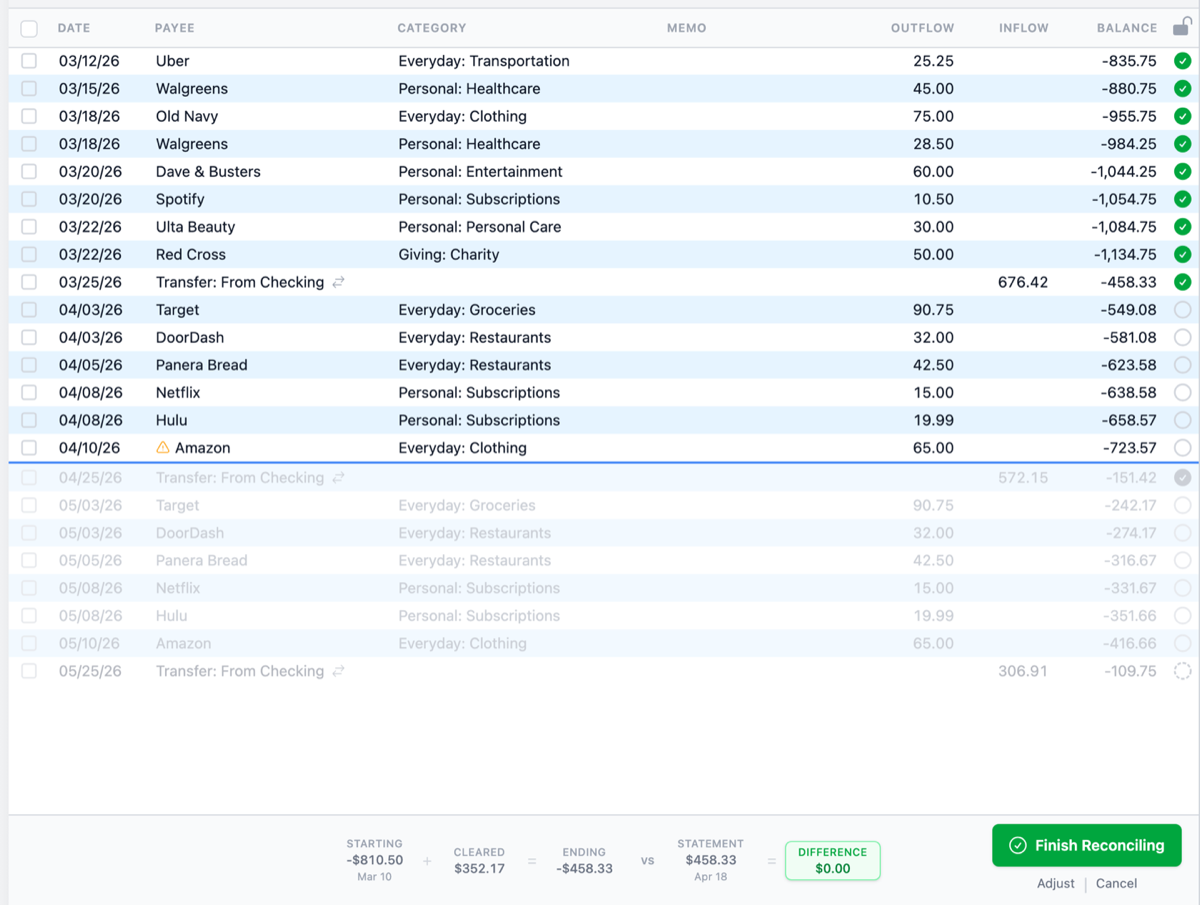This screenshot has height=905, width=1200.
Task: Click the 04/10/26 date cell
Action: pyautogui.click(x=89, y=448)
